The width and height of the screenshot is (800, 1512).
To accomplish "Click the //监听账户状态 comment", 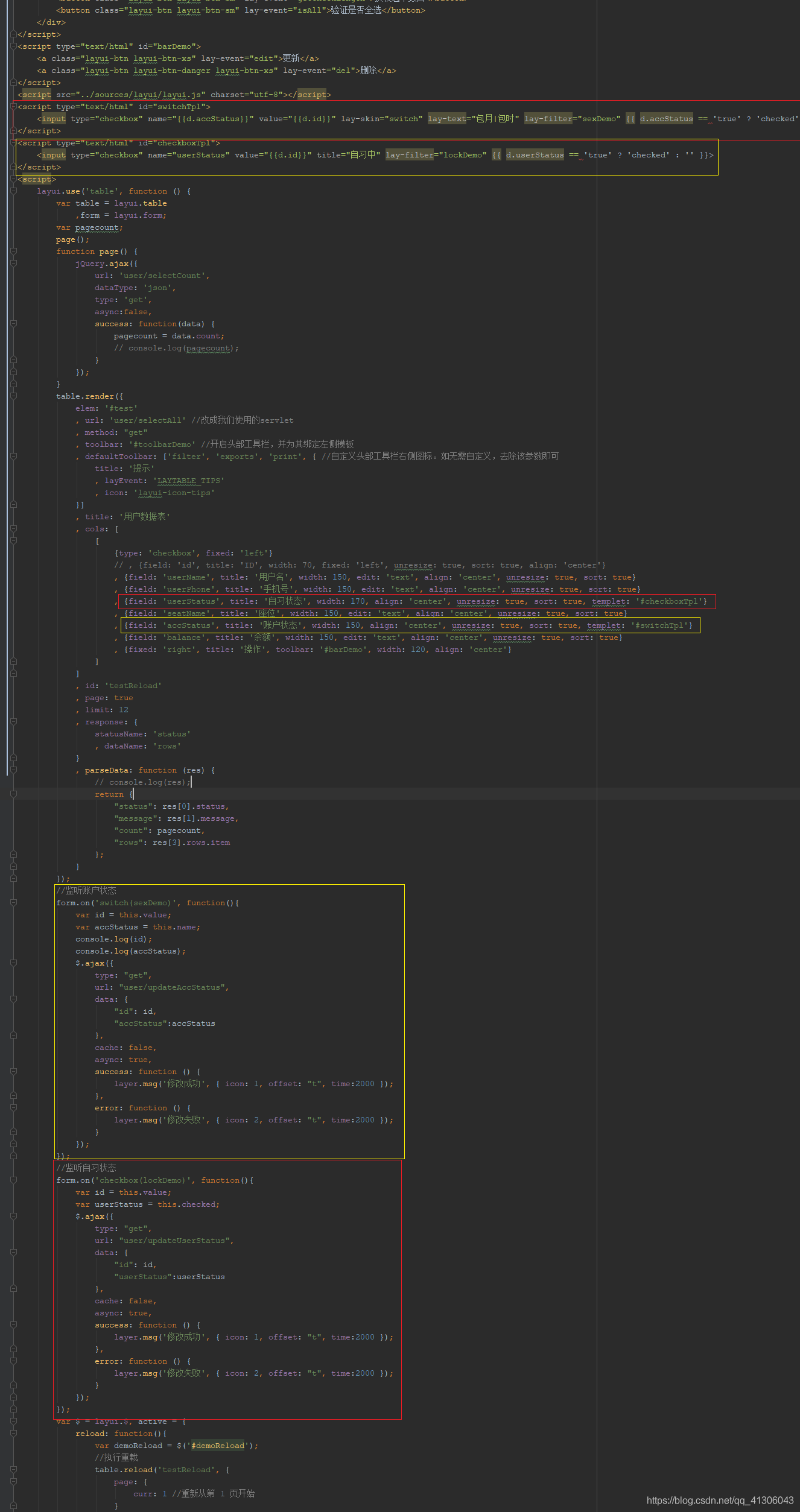I will click(86, 891).
